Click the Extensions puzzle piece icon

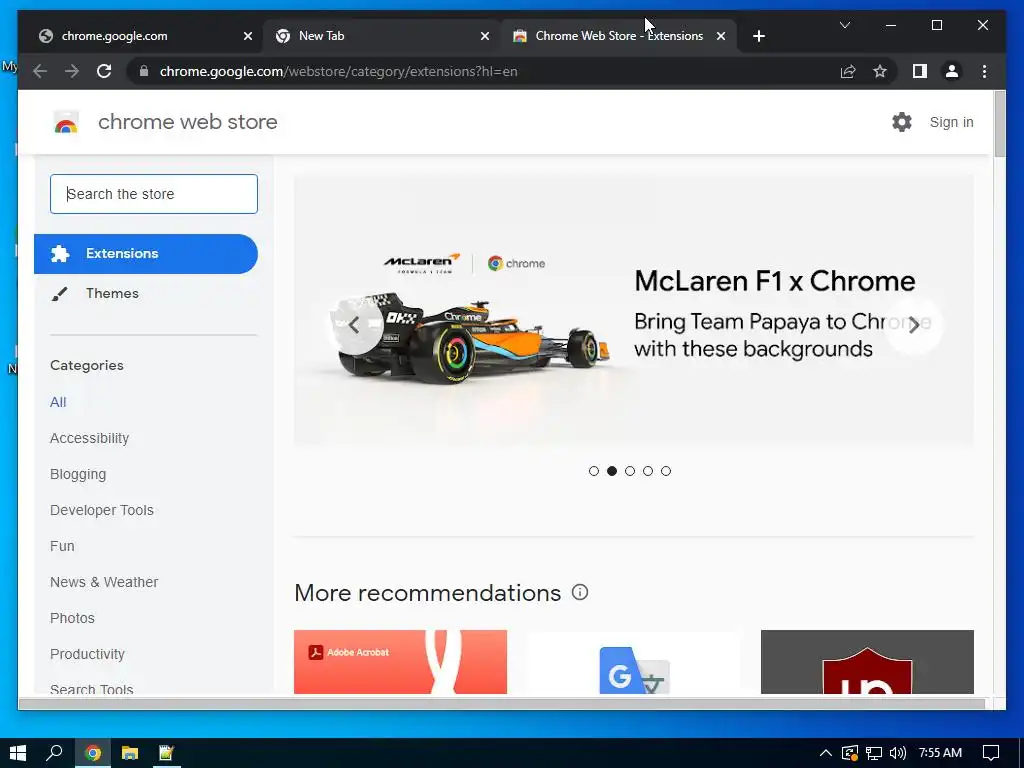click(59, 253)
